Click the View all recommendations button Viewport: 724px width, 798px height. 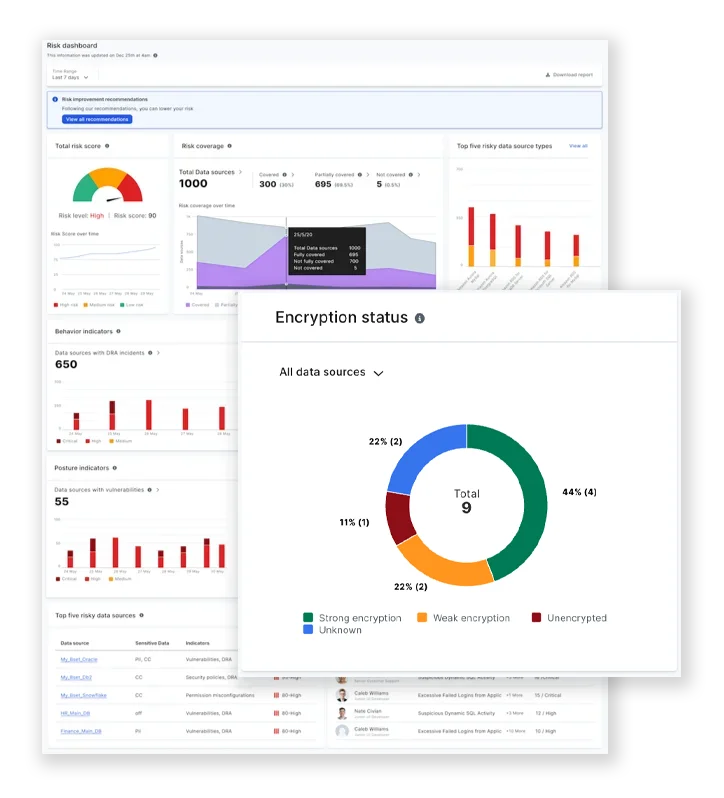(x=97, y=119)
